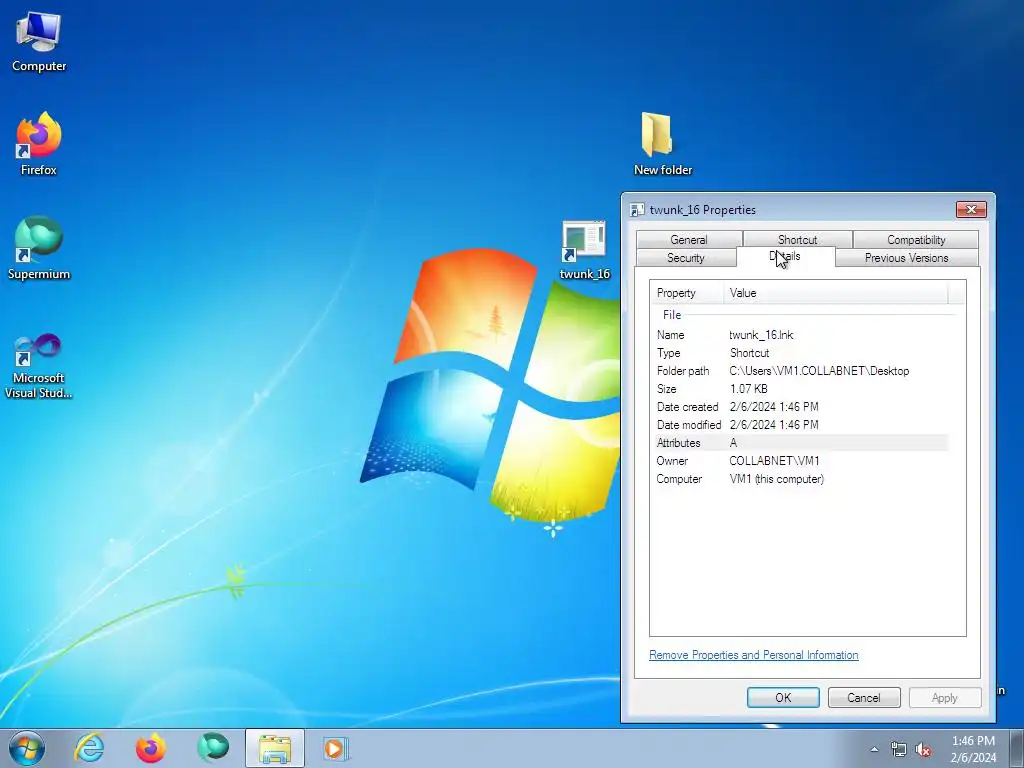The height and width of the screenshot is (768, 1024).
Task: Select the Supermium desktop shortcut
Action: (39, 248)
